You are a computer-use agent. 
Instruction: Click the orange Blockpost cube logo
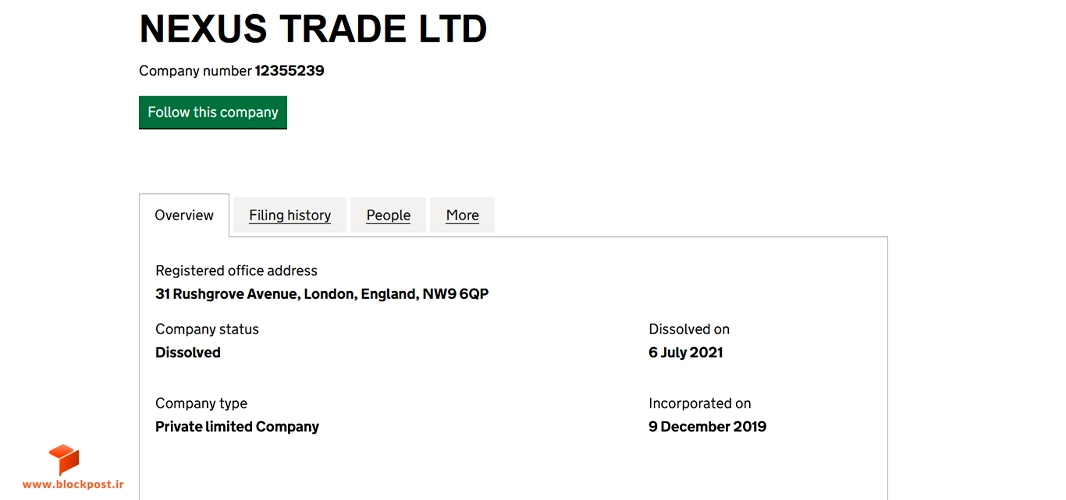[64, 459]
